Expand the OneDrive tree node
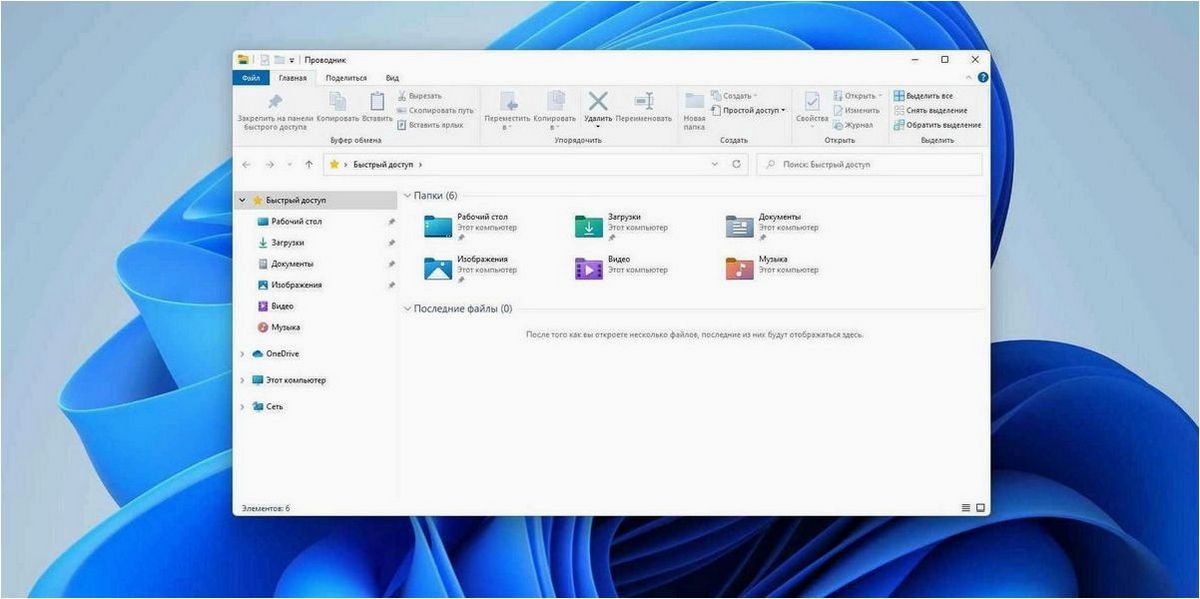This screenshot has height=599, width=1200. (x=242, y=354)
